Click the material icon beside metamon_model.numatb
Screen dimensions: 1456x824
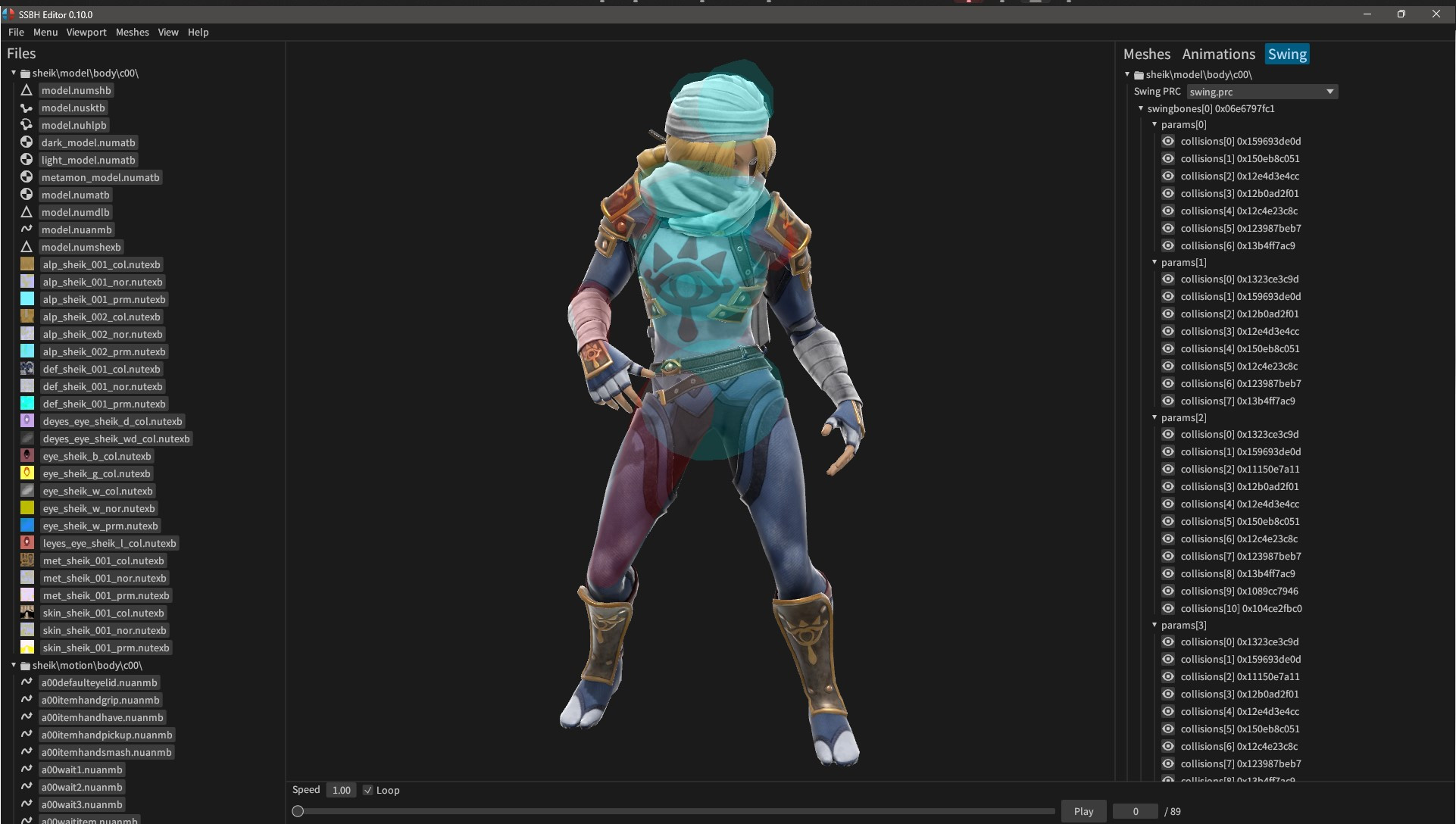pos(27,177)
